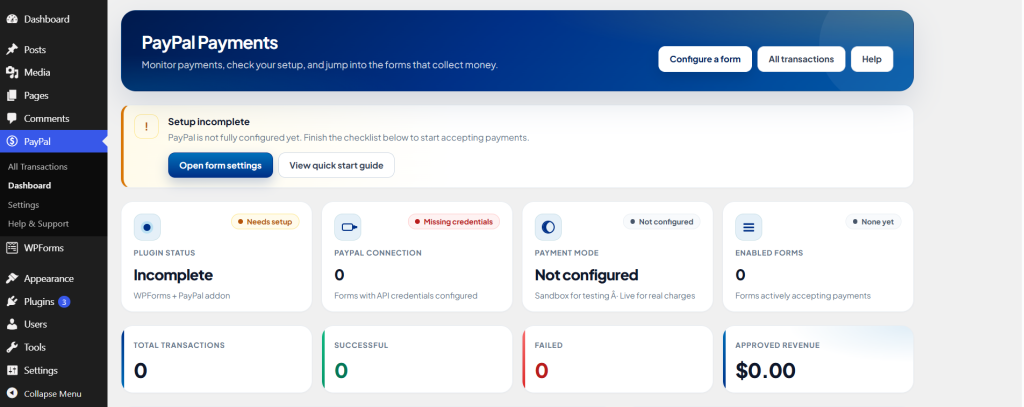
Task: Click the Dashboard gauge icon in sidebar
Action: [x=12, y=19]
